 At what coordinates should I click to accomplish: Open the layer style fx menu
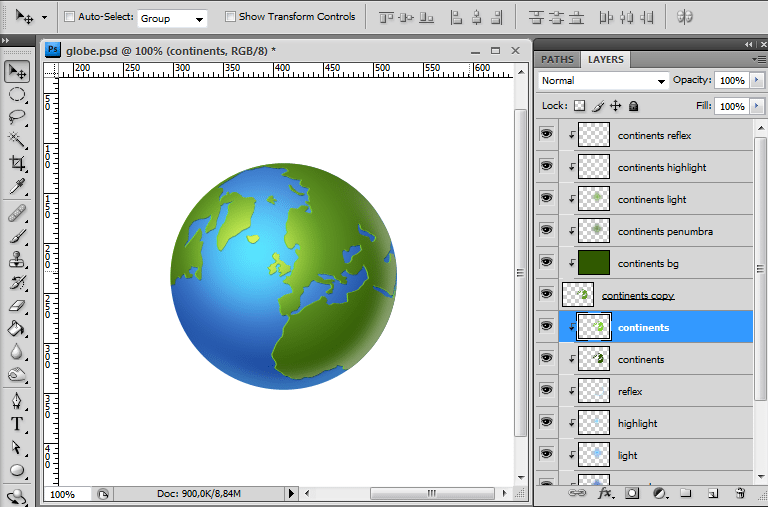(605, 493)
